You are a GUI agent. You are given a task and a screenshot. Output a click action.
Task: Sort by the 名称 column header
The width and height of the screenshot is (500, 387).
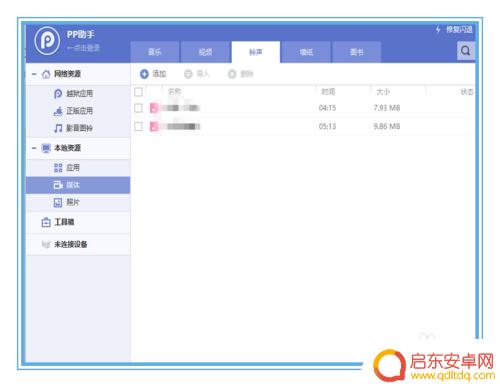[x=174, y=91]
